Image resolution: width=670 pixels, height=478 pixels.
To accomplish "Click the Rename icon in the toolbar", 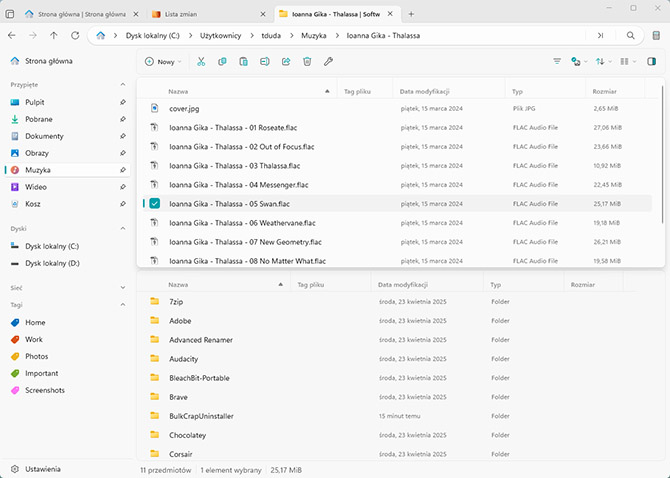I will coord(264,62).
